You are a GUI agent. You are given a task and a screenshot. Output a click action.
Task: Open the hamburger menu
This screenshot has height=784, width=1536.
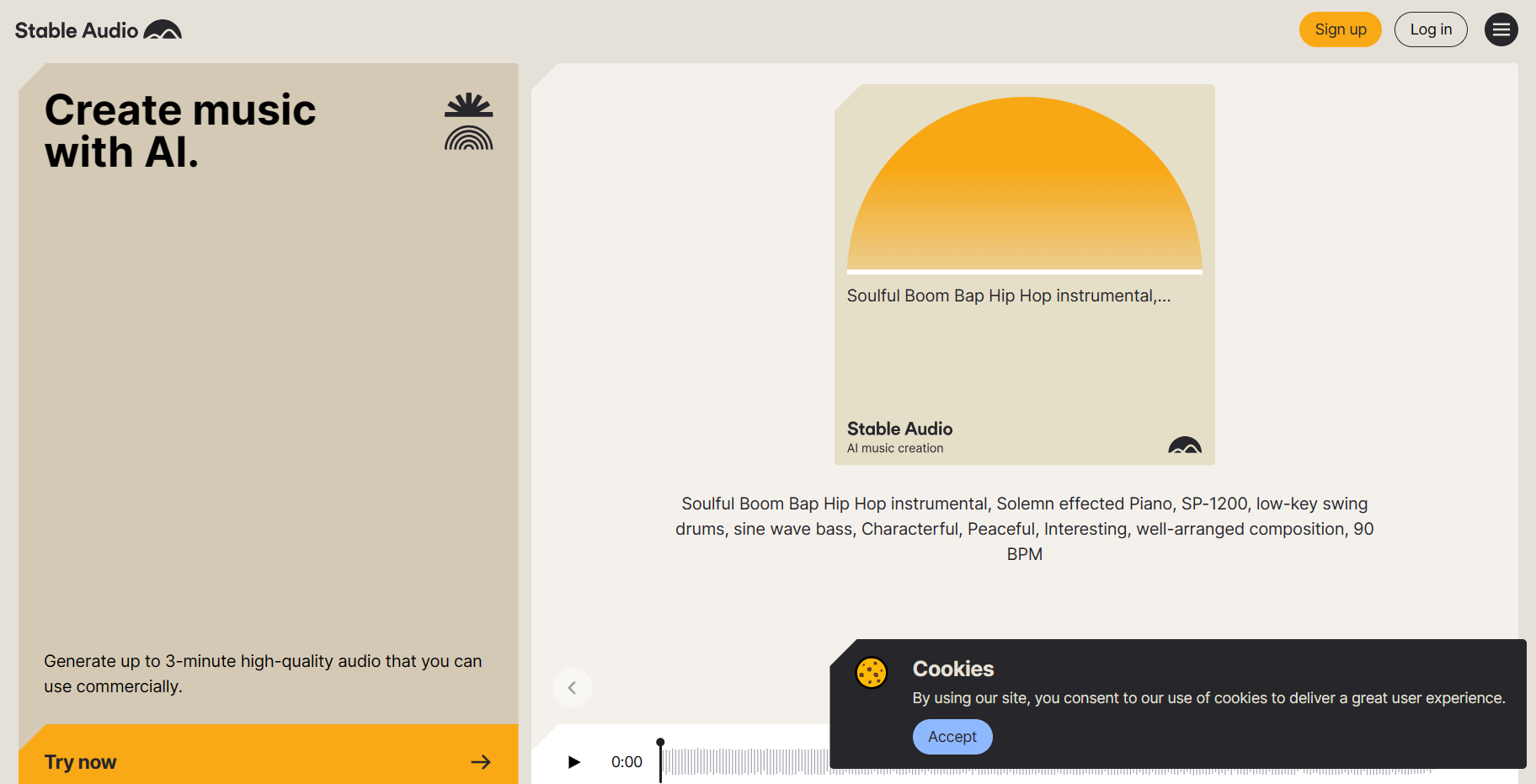pos(1501,29)
